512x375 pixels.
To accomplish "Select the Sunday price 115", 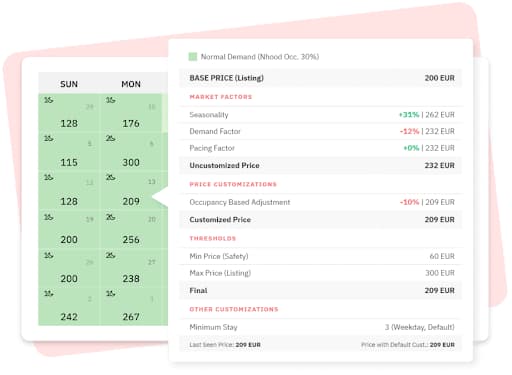I will click(x=69, y=163).
